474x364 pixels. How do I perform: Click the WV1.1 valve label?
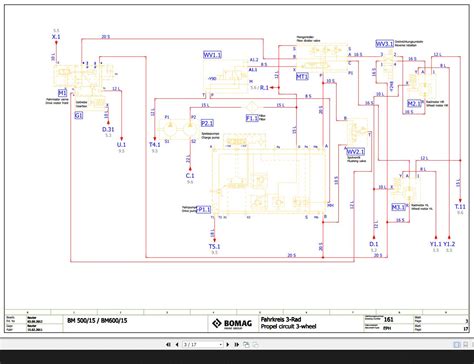tap(212, 55)
